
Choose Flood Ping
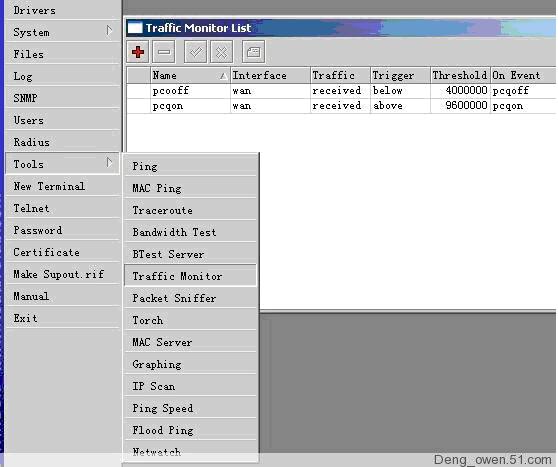point(190,430)
